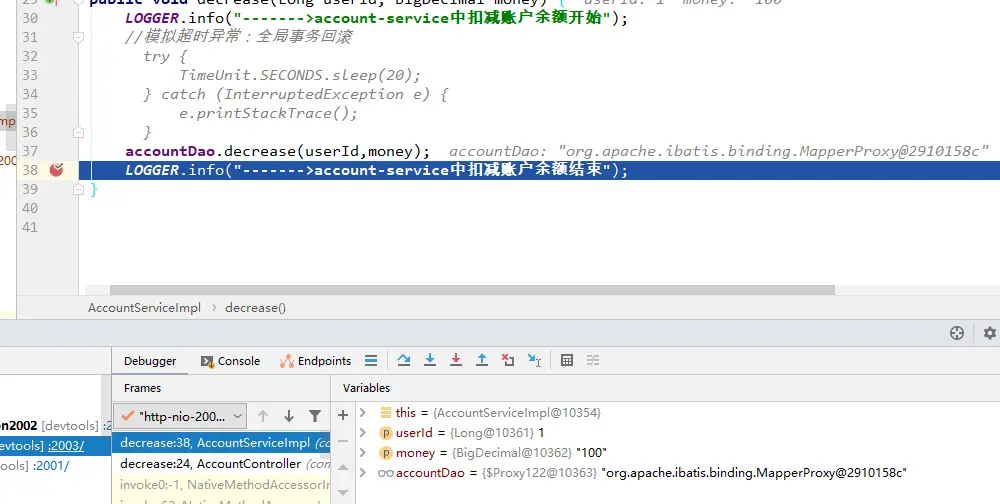The width and height of the screenshot is (1000, 504).
Task: Click the decrease() breadcrumb
Action: pyautogui.click(x=255, y=308)
